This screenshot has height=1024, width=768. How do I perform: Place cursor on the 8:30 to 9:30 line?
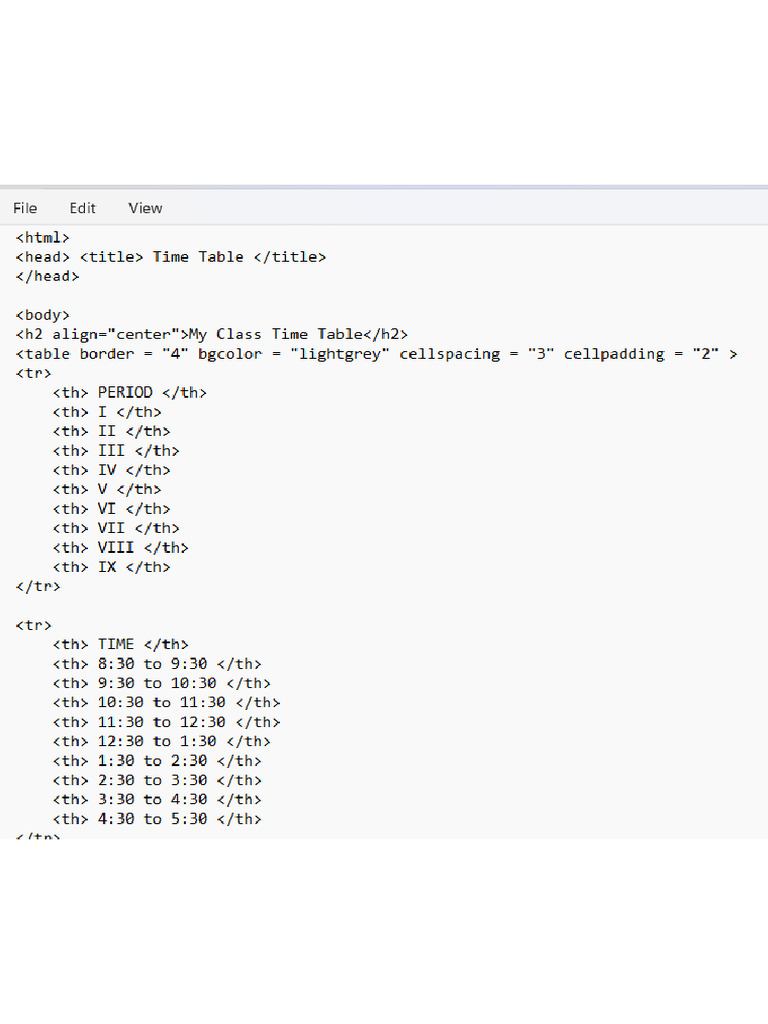[x=157, y=664]
